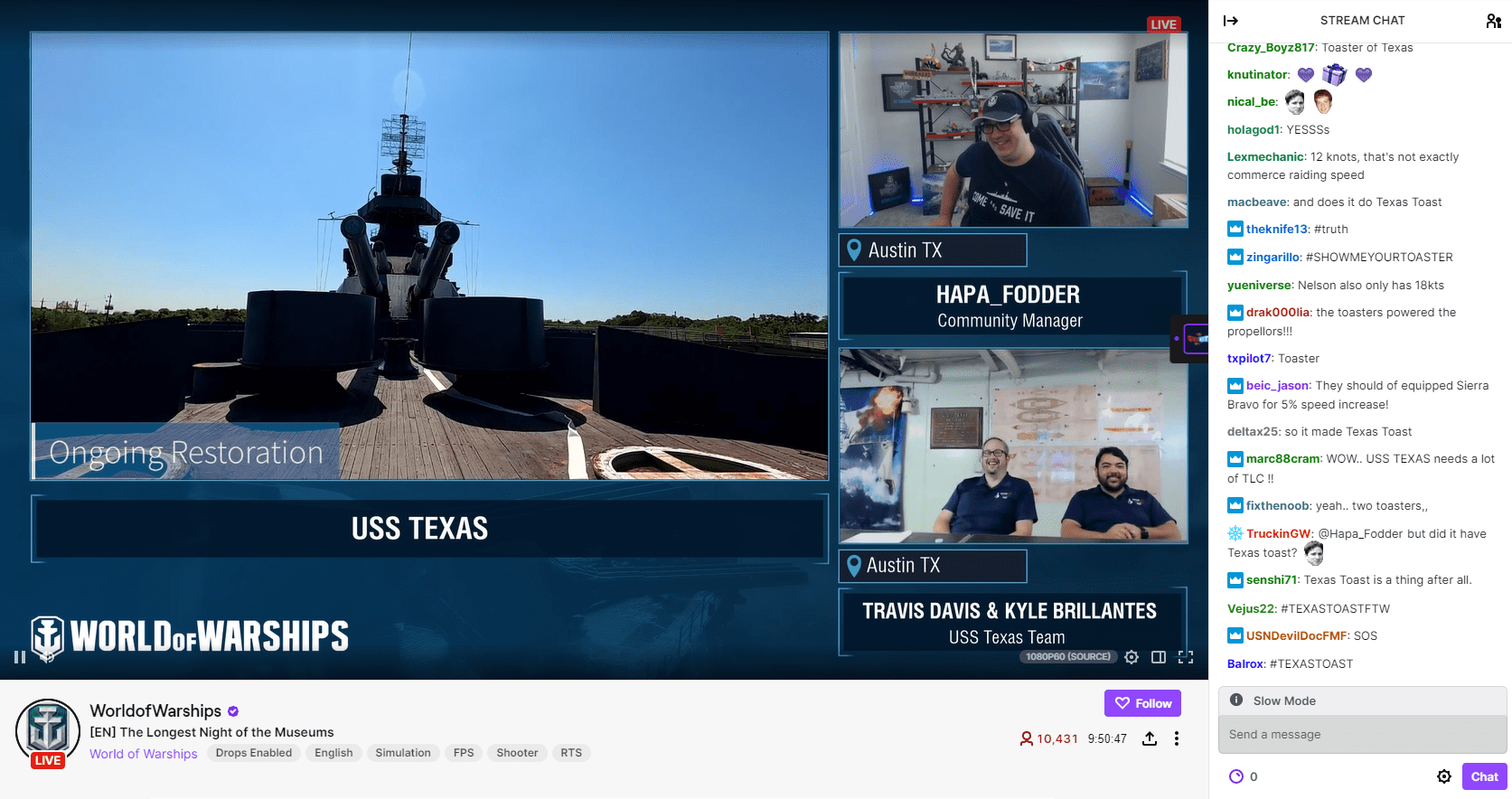Click the Simulation tag
Image resolution: width=1512 pixels, height=799 pixels.
click(403, 753)
